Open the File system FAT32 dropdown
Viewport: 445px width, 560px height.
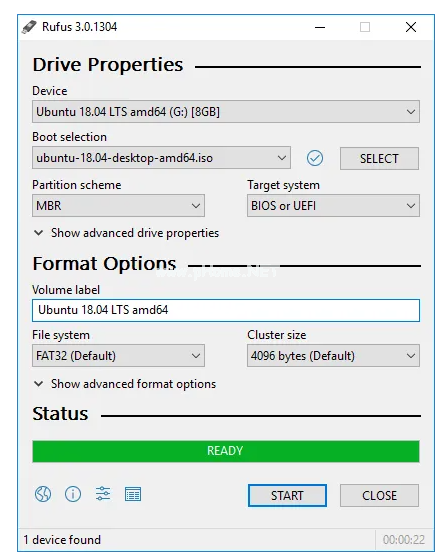coord(118,355)
